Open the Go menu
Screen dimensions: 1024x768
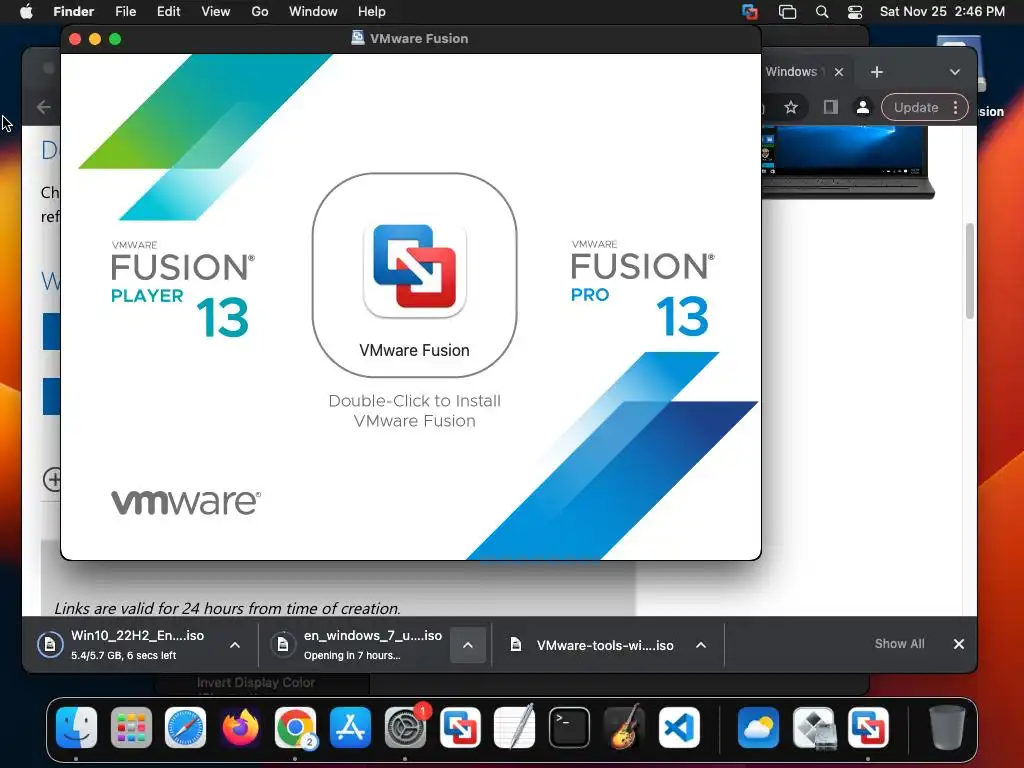pyautogui.click(x=260, y=12)
